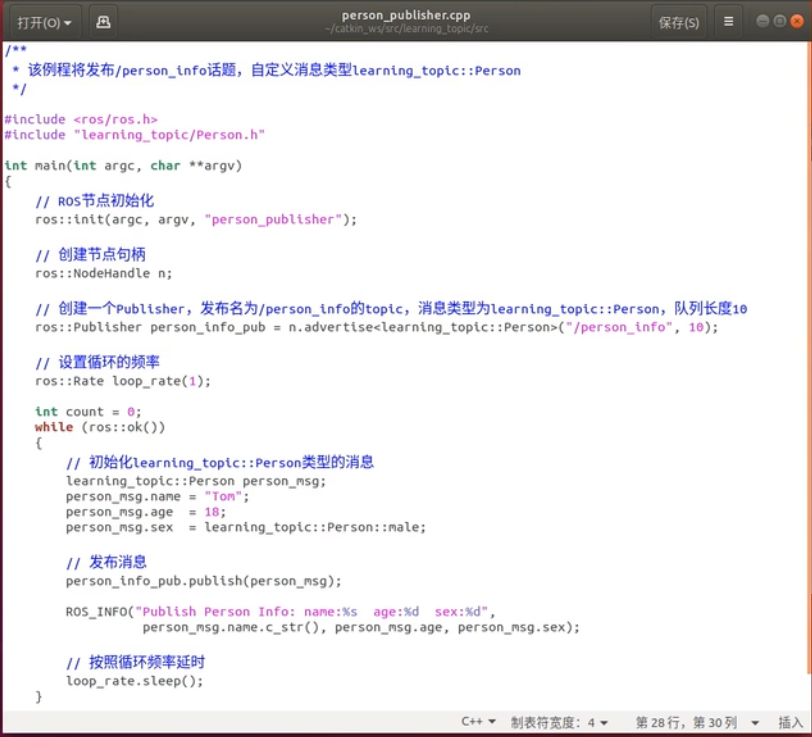The image size is (812, 737).
Task: Click the line '#include <ros/ros.h>'
Action: coord(81,119)
